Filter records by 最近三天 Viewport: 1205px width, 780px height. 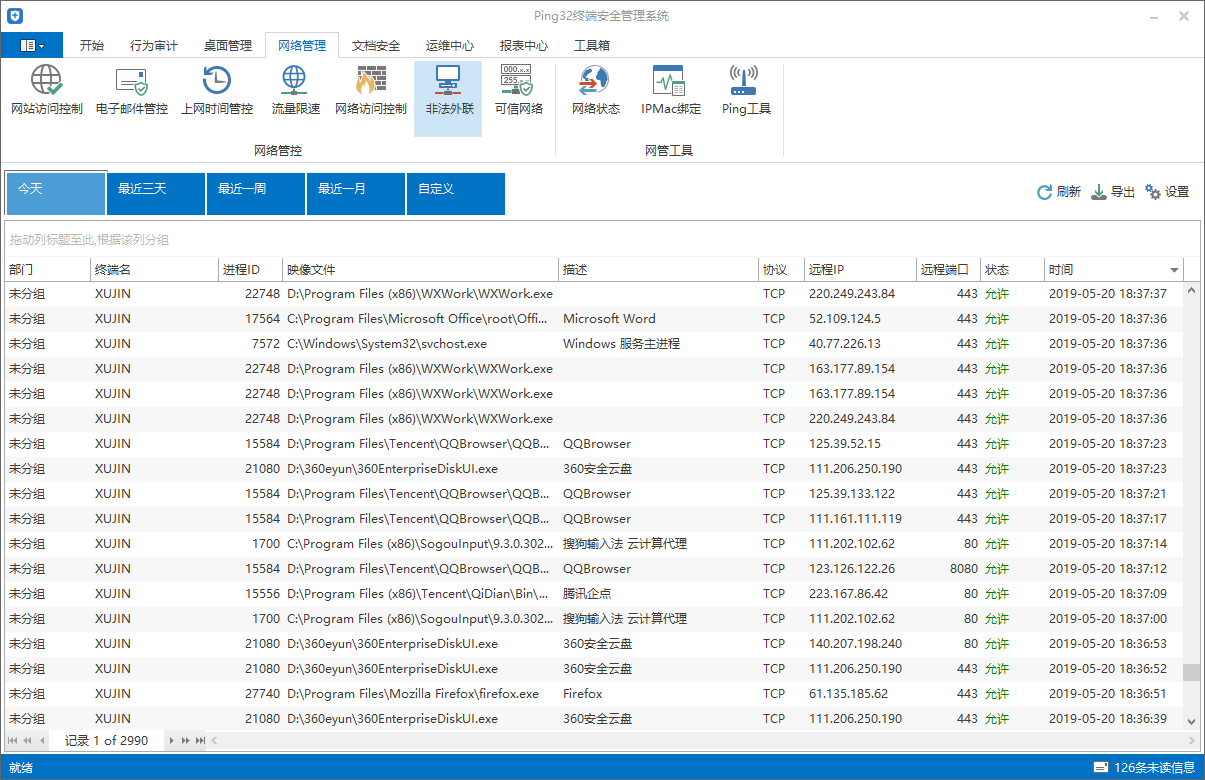(156, 193)
